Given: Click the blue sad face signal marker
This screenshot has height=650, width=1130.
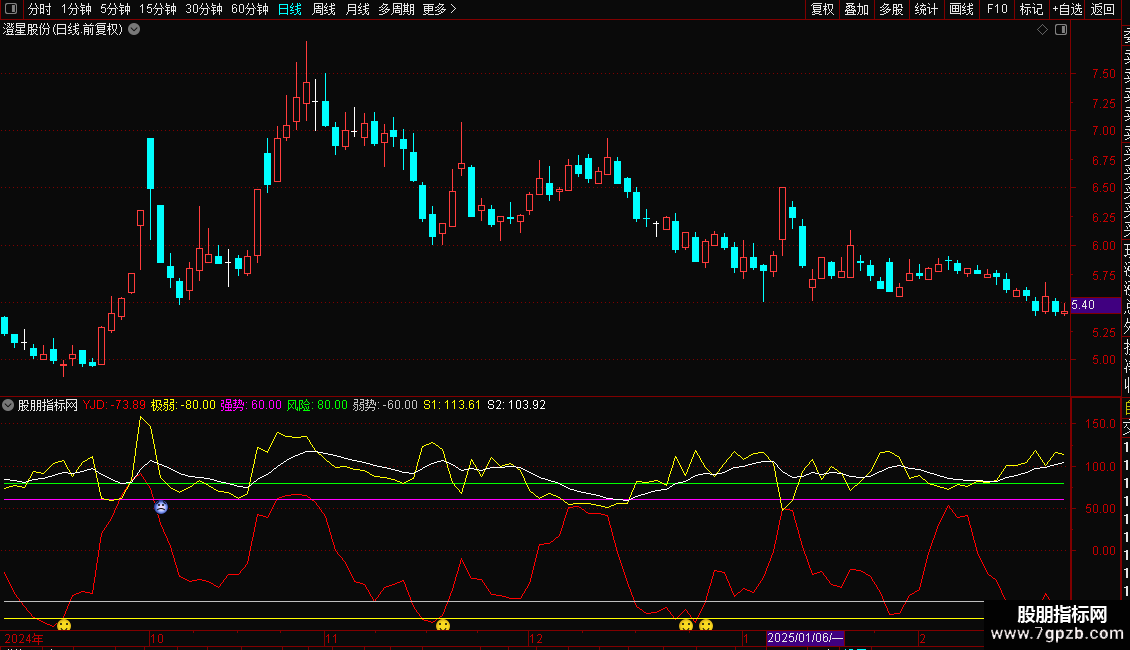Looking at the screenshot, I should 161,507.
